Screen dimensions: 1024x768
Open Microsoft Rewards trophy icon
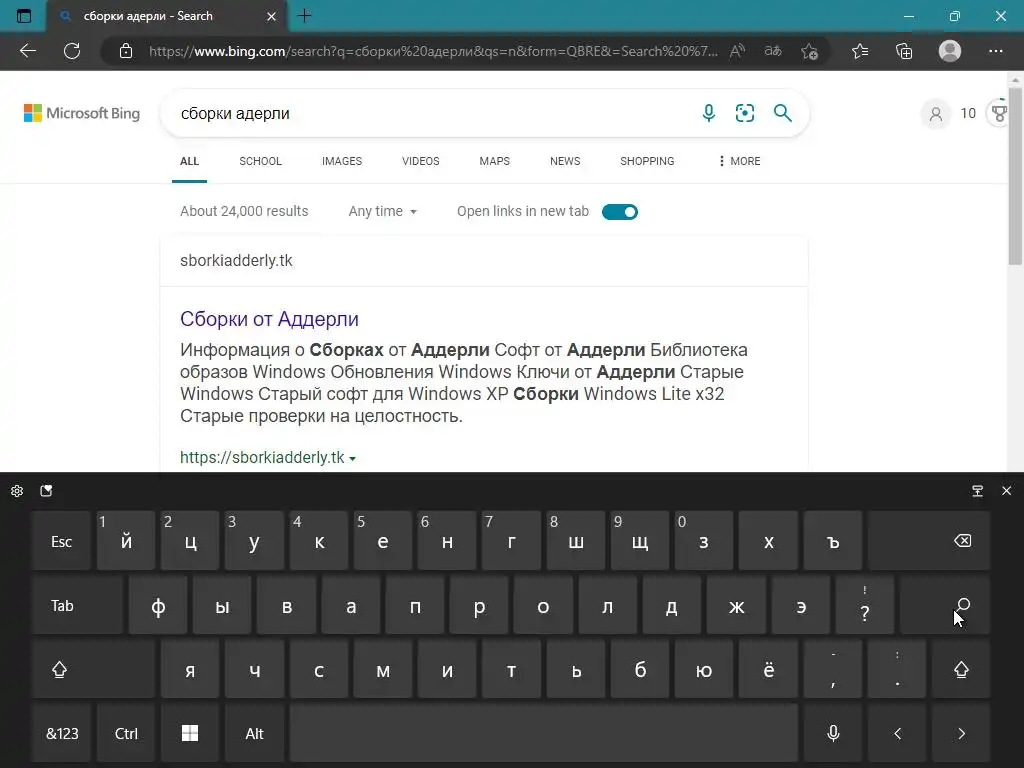[x=1000, y=114]
